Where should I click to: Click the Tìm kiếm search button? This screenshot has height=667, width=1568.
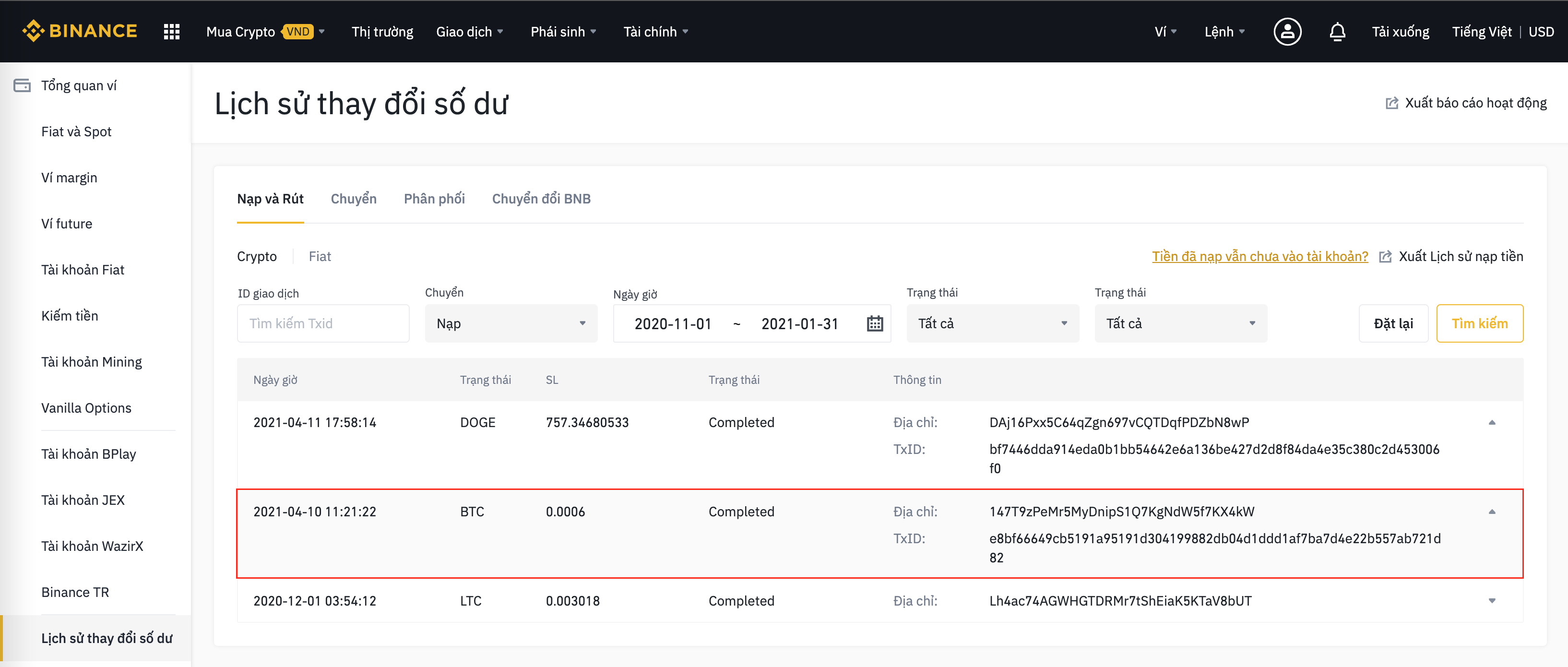(1480, 323)
